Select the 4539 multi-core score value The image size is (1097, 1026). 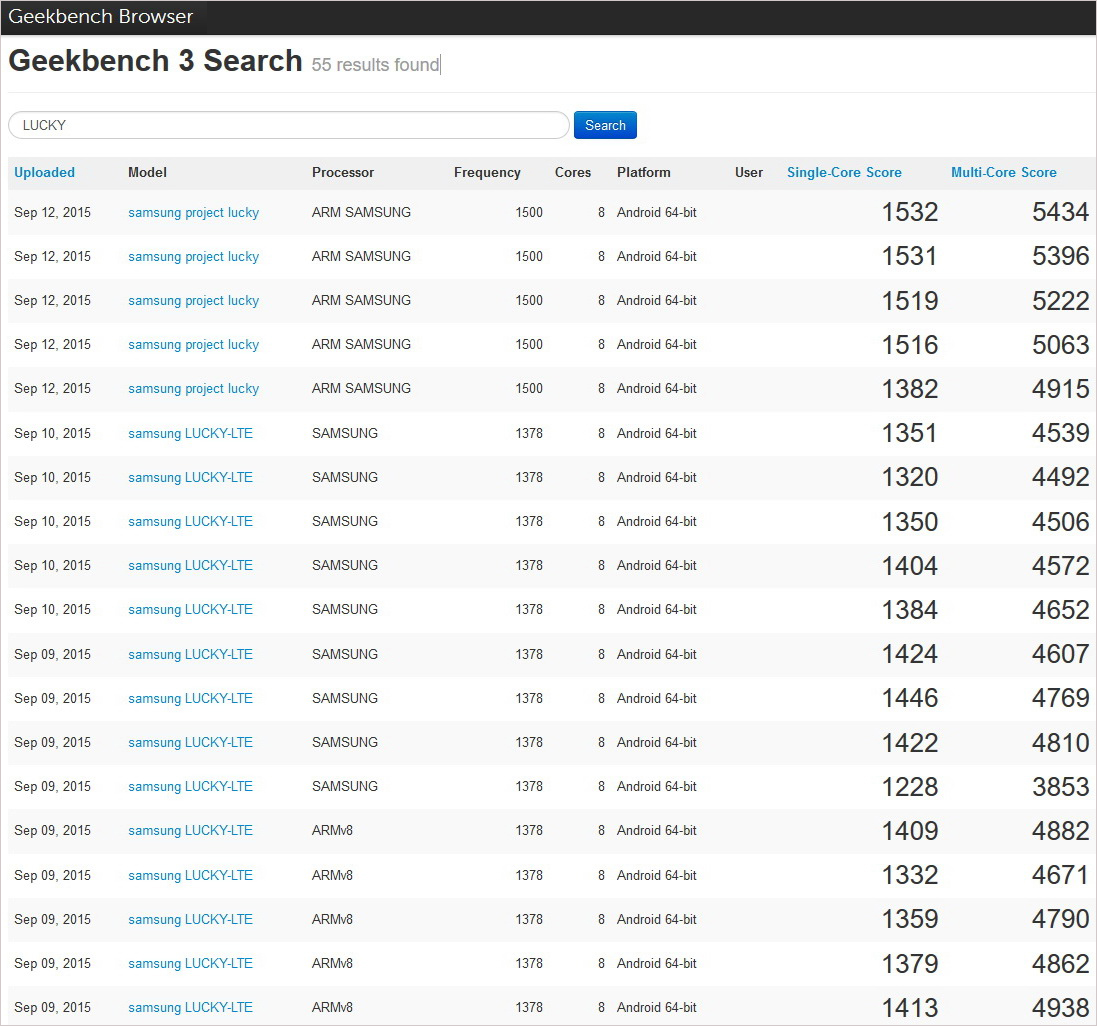1061,433
